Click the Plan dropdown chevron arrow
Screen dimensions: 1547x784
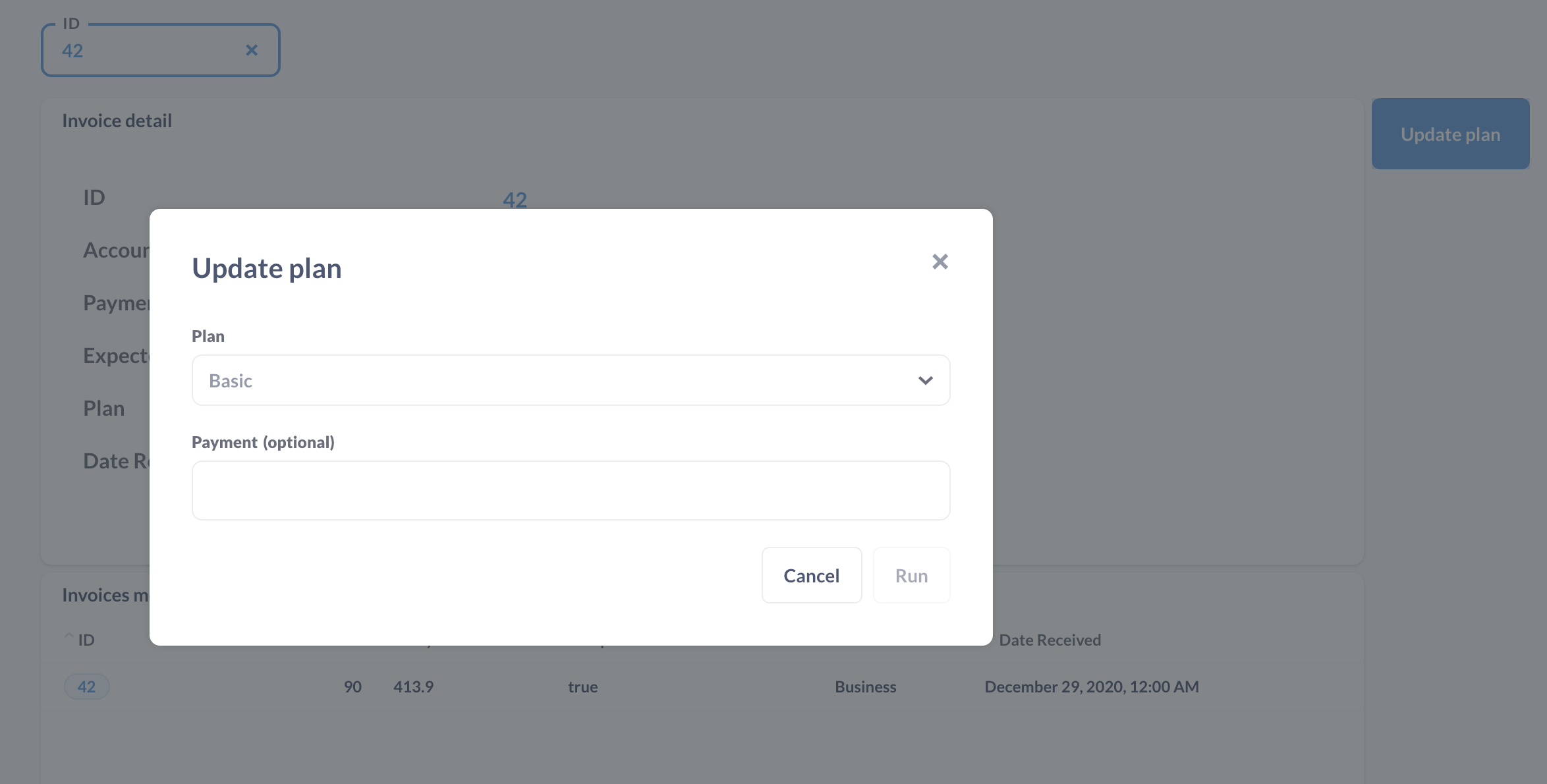pos(925,381)
